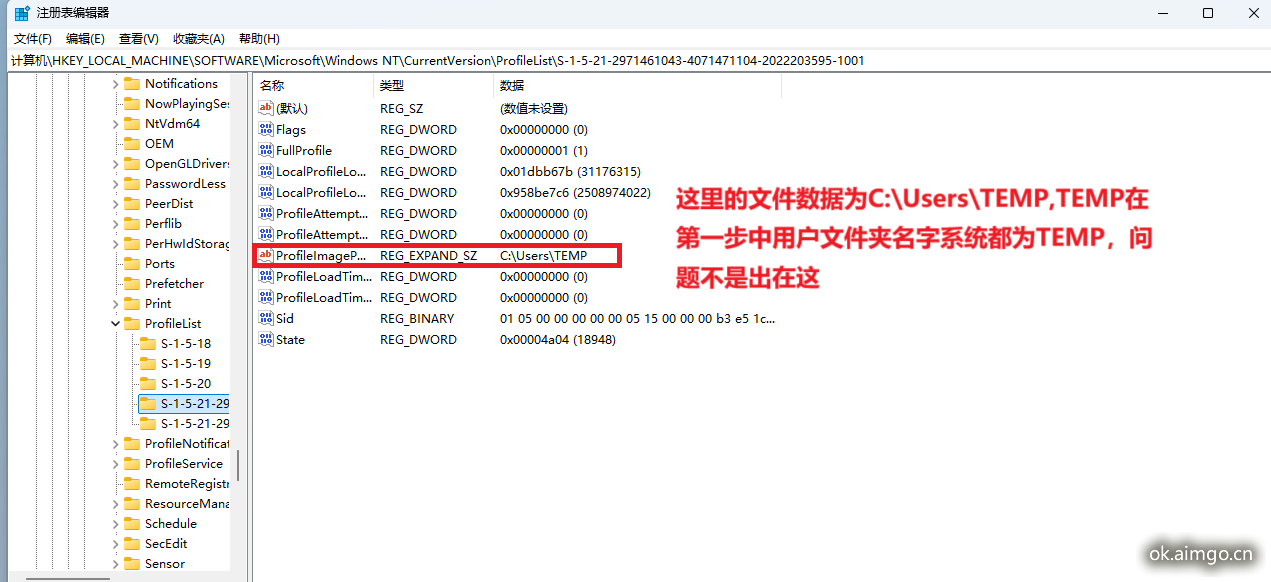Viewport: 1271px width, 582px height.
Task: Click the OEM folder icon
Action: point(131,144)
